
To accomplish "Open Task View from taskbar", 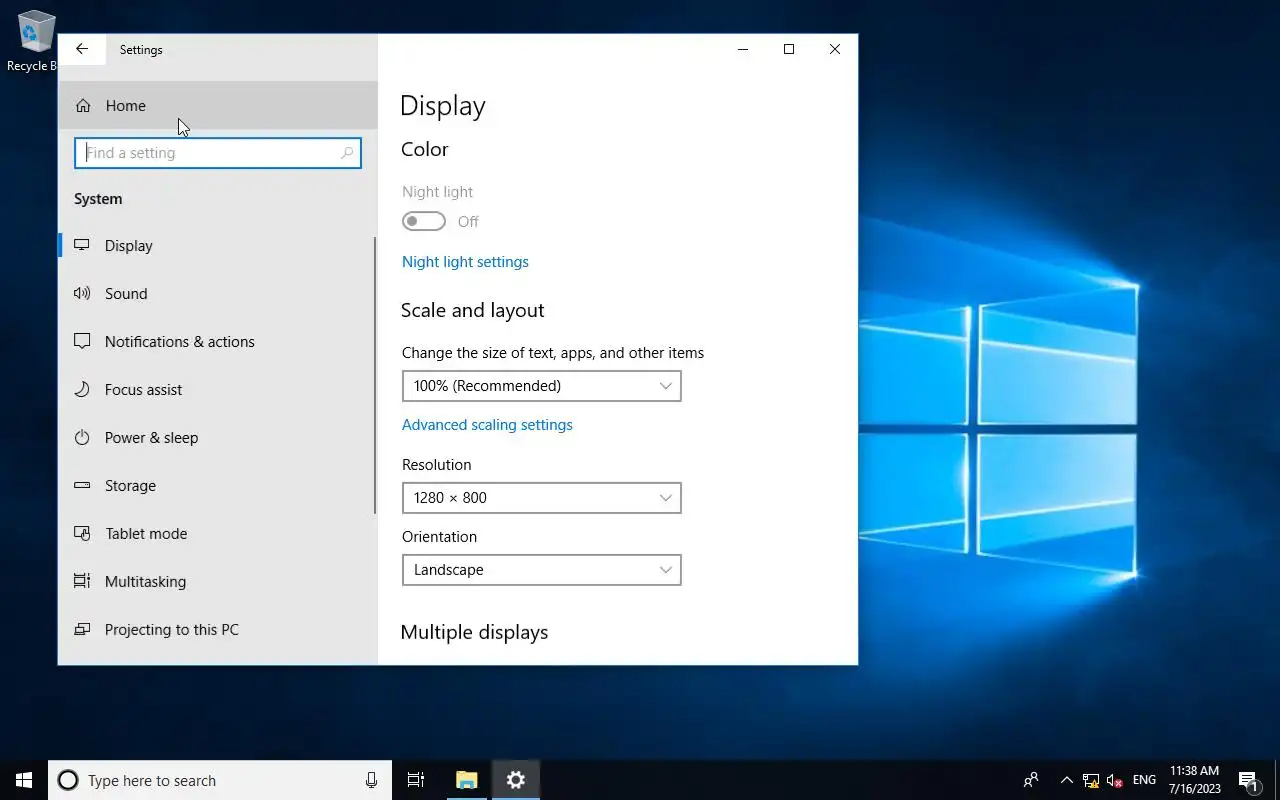I will click(416, 780).
